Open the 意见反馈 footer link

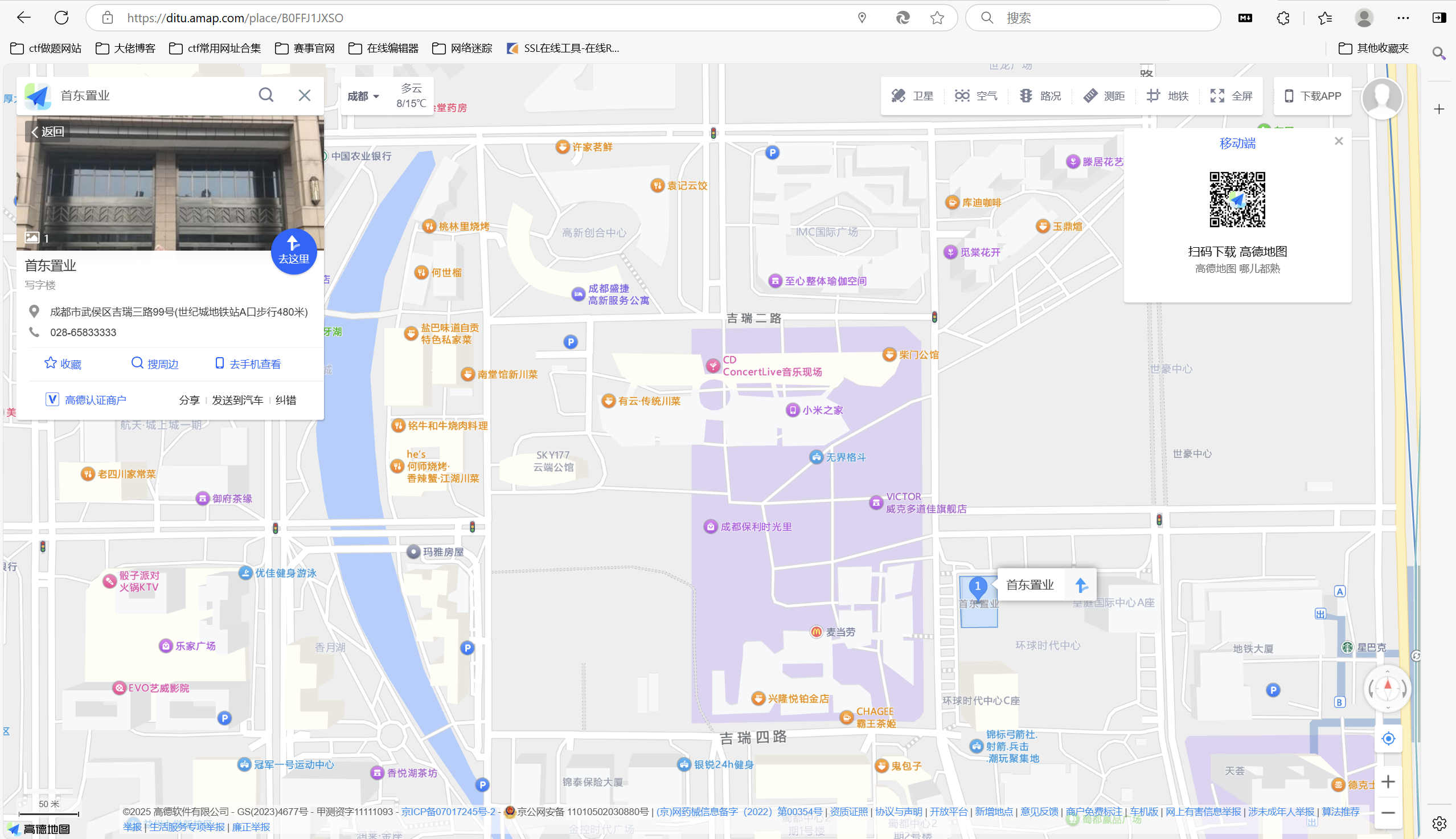pos(1039,811)
